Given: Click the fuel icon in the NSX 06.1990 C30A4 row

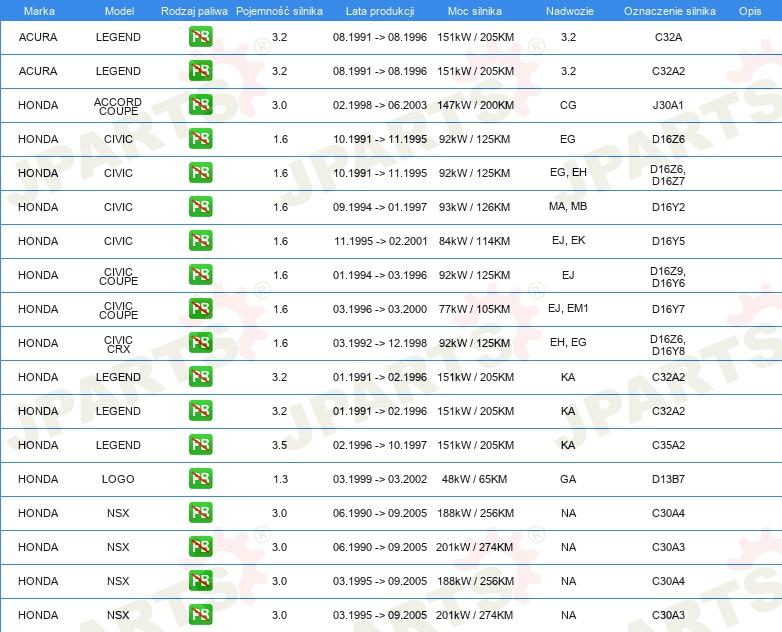Looking at the screenshot, I should [200, 512].
